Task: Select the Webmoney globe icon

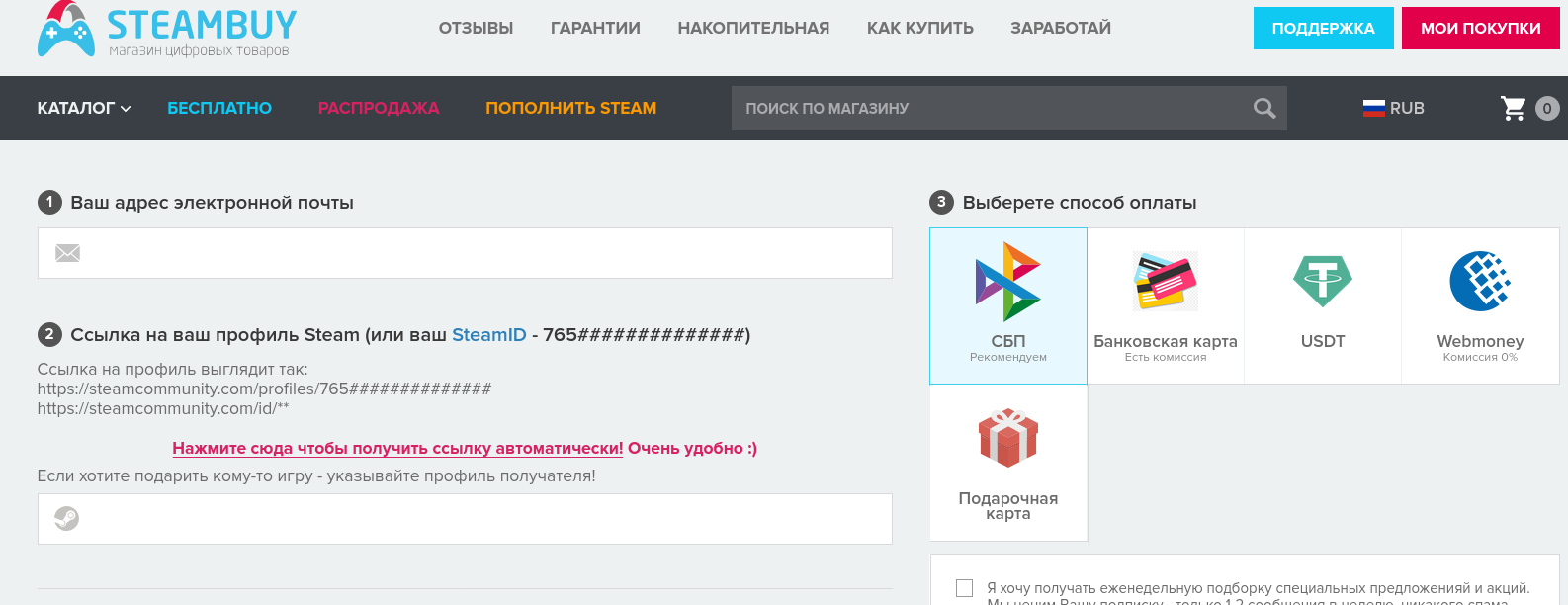Action: click(x=1480, y=281)
